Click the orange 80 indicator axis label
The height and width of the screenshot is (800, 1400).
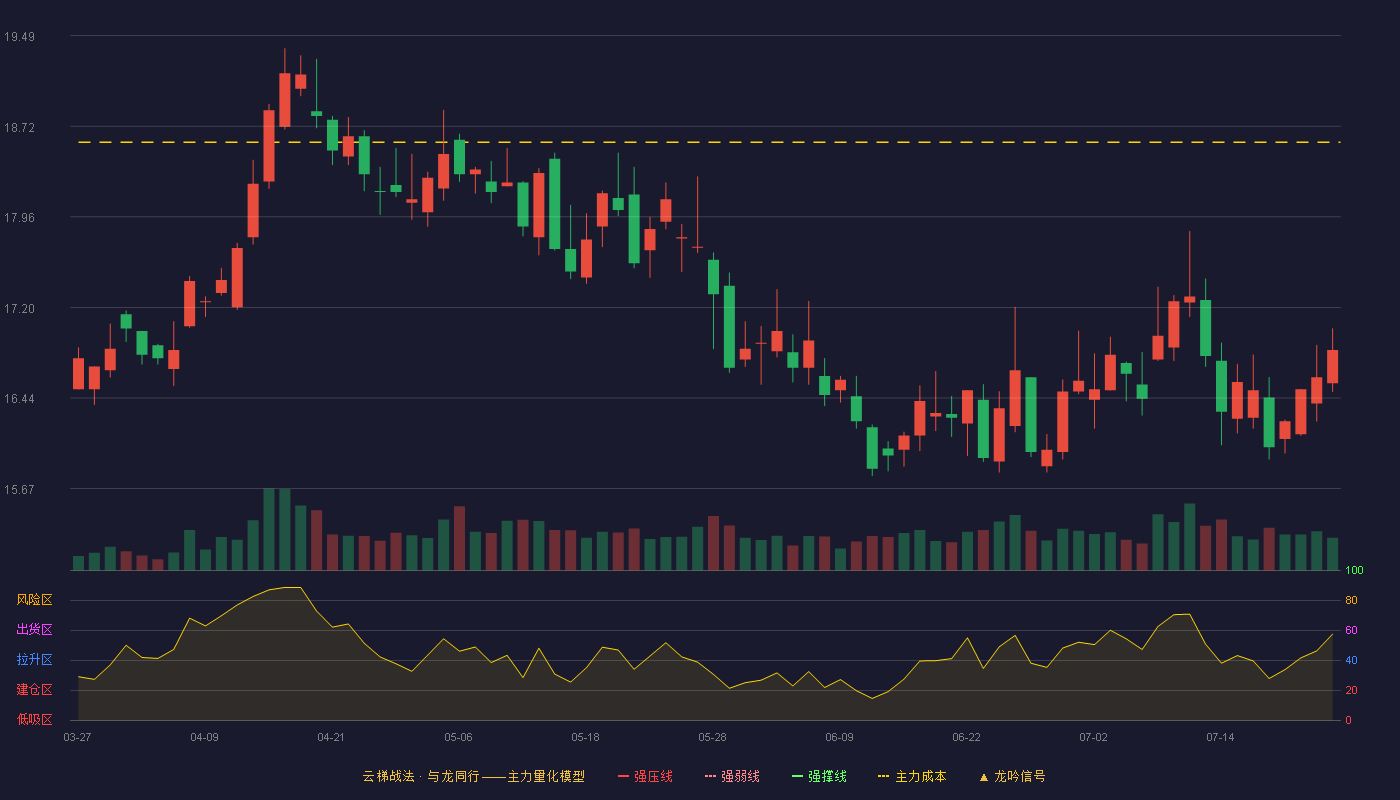(1351, 600)
